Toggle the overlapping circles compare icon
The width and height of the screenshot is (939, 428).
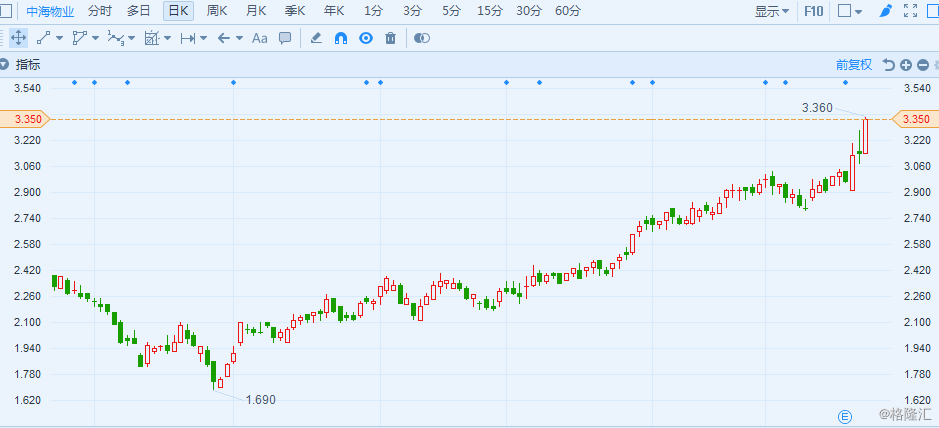[x=422, y=38]
